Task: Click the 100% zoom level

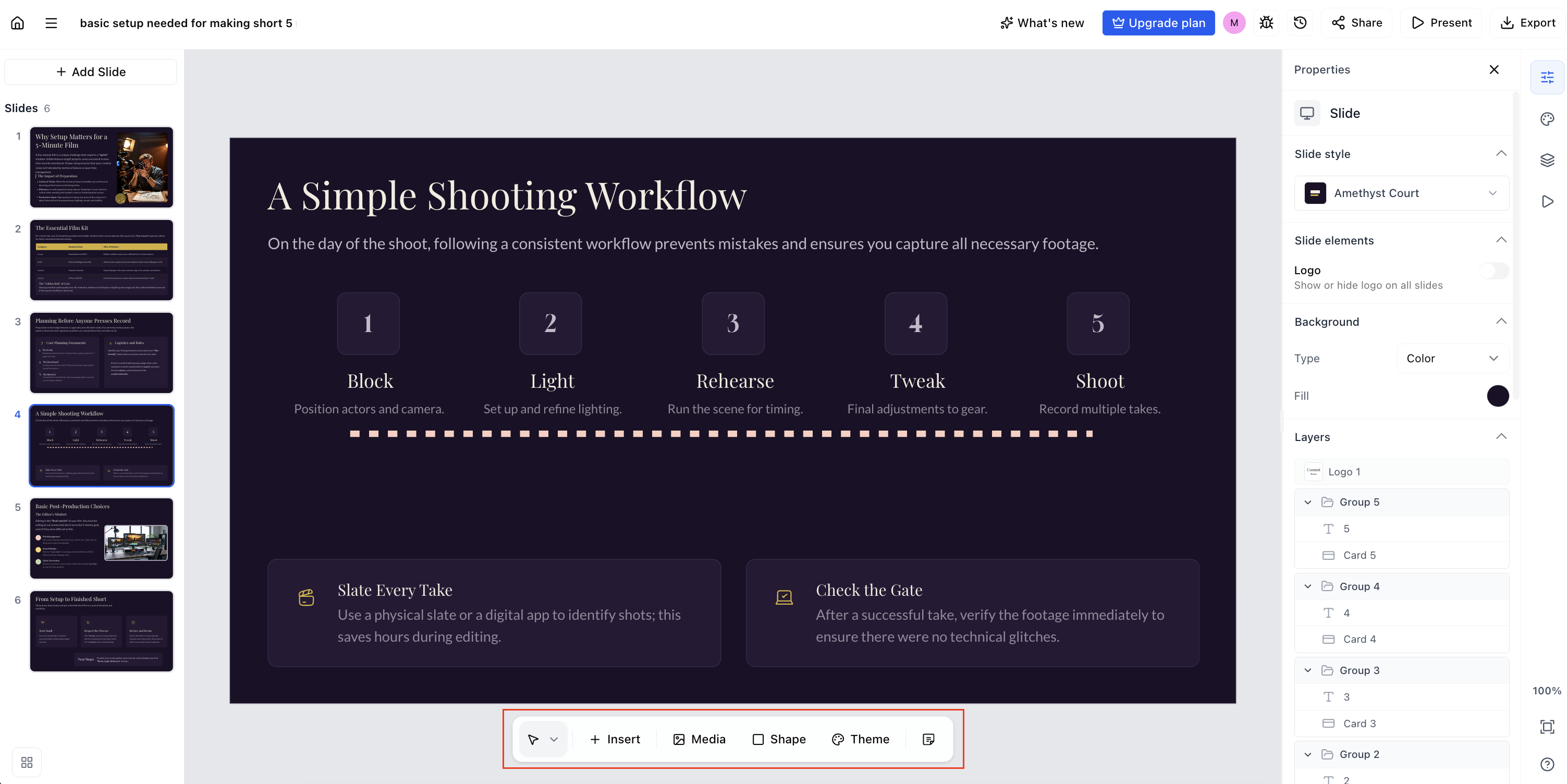Action: click(1546, 691)
